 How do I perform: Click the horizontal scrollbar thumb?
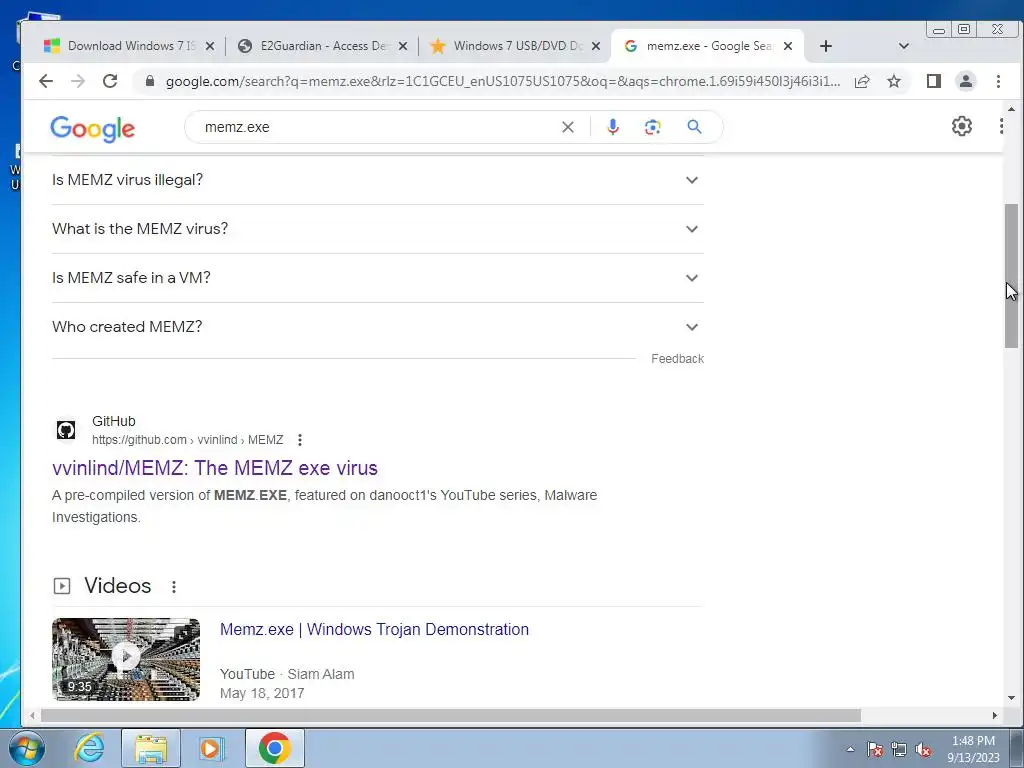point(451,715)
